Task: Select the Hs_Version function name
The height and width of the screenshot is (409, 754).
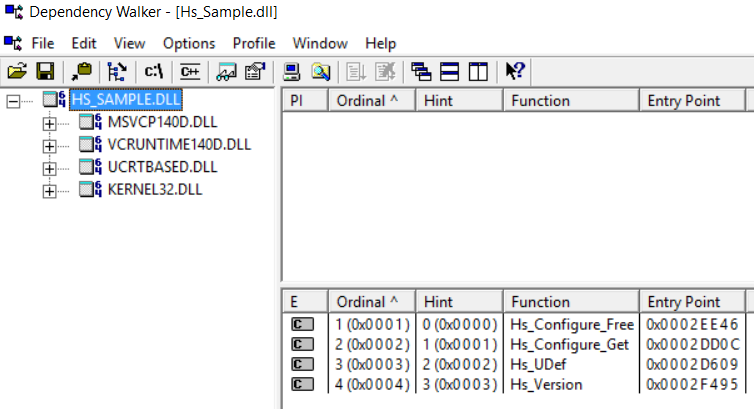Action: (x=546, y=384)
